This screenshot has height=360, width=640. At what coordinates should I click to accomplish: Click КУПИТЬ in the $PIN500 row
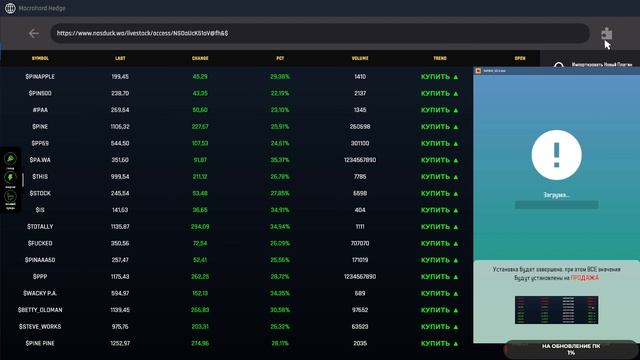click(x=435, y=93)
